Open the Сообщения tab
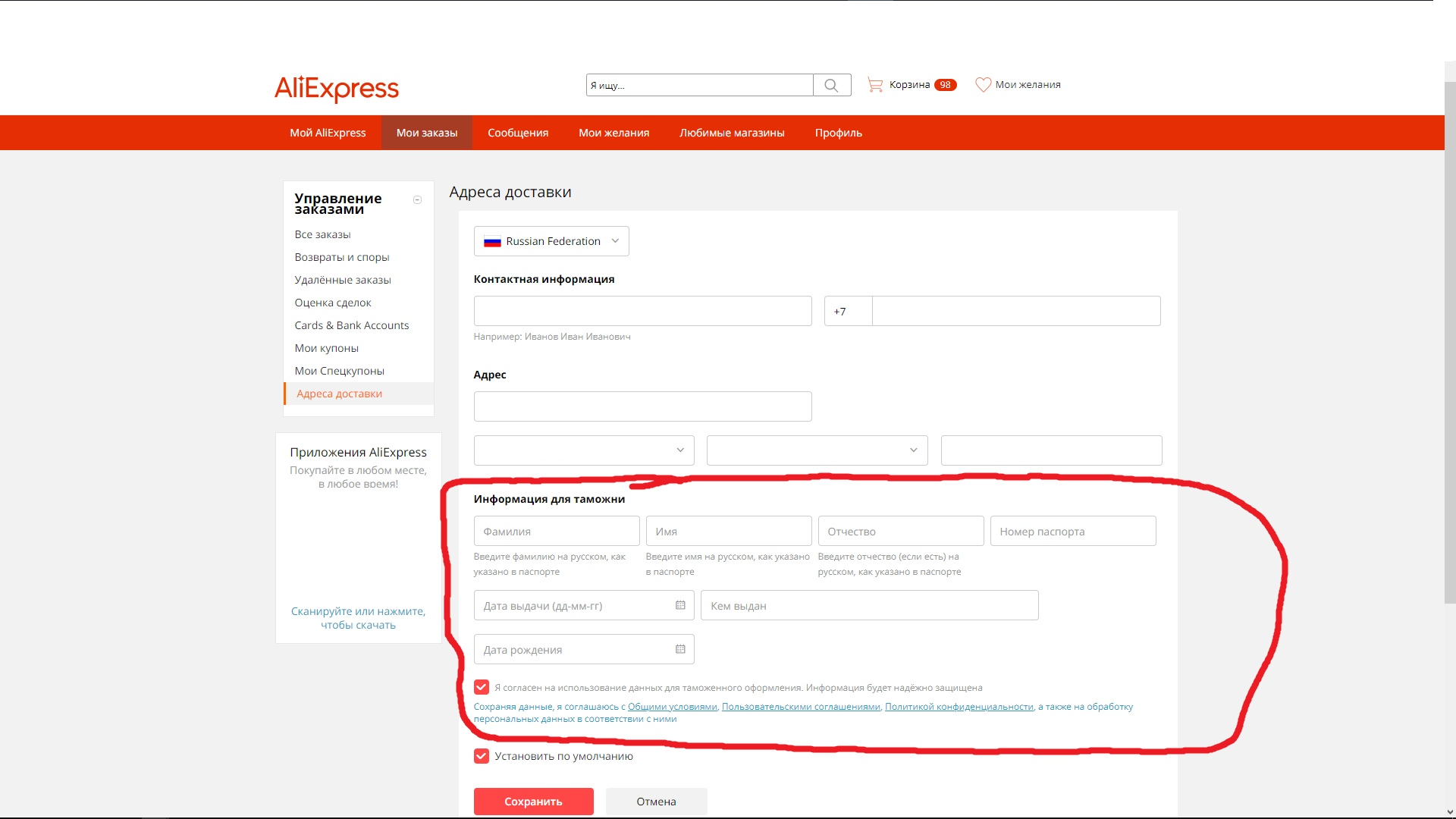 pyautogui.click(x=518, y=133)
